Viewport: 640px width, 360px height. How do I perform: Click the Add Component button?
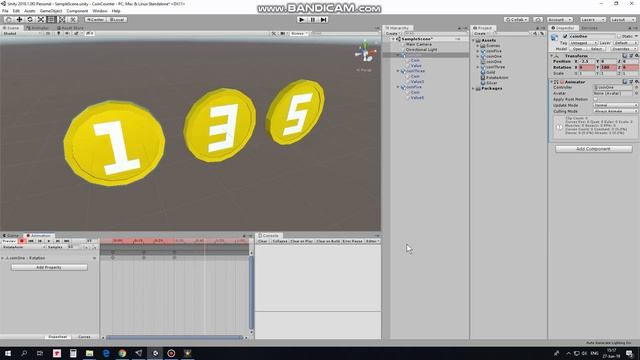coord(593,149)
